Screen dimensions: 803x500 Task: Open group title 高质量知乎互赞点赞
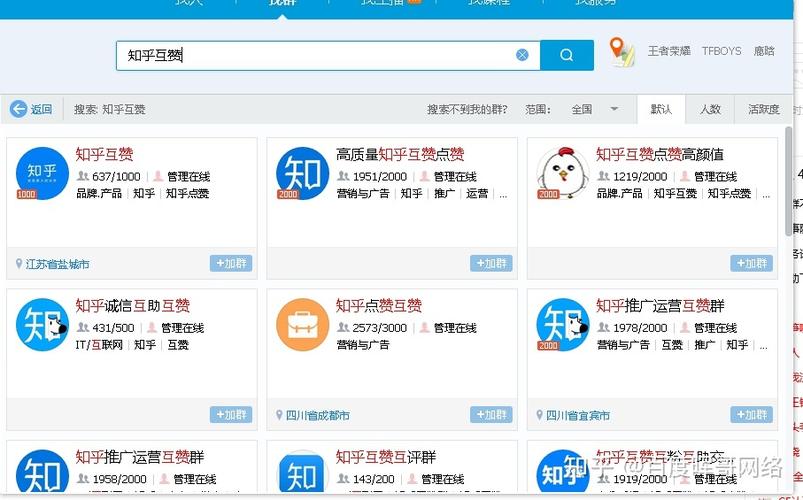coord(400,154)
